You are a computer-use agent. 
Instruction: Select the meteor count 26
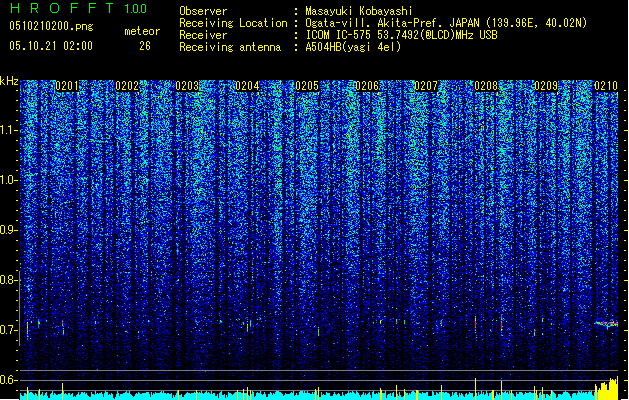pos(145,46)
